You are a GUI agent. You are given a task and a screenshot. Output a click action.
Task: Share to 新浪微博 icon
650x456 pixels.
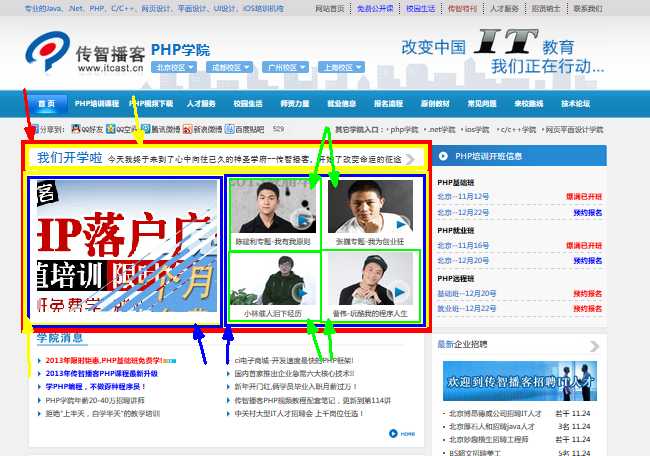coord(188,129)
